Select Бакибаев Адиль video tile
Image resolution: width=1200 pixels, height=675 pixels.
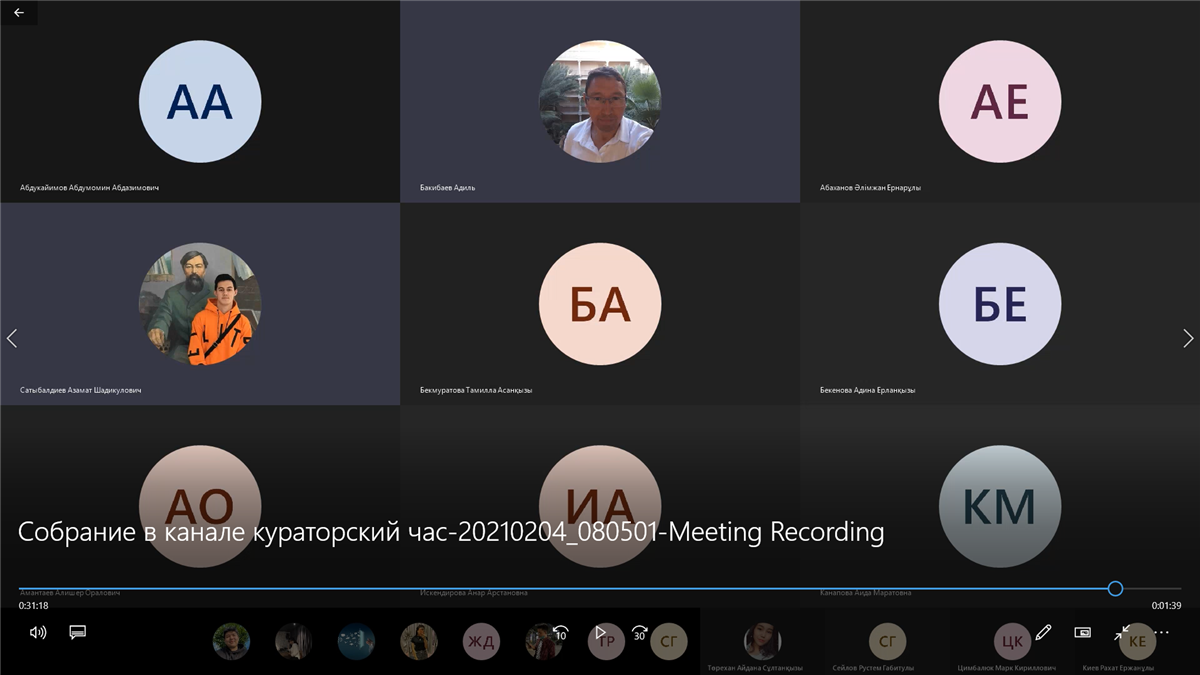coord(599,101)
